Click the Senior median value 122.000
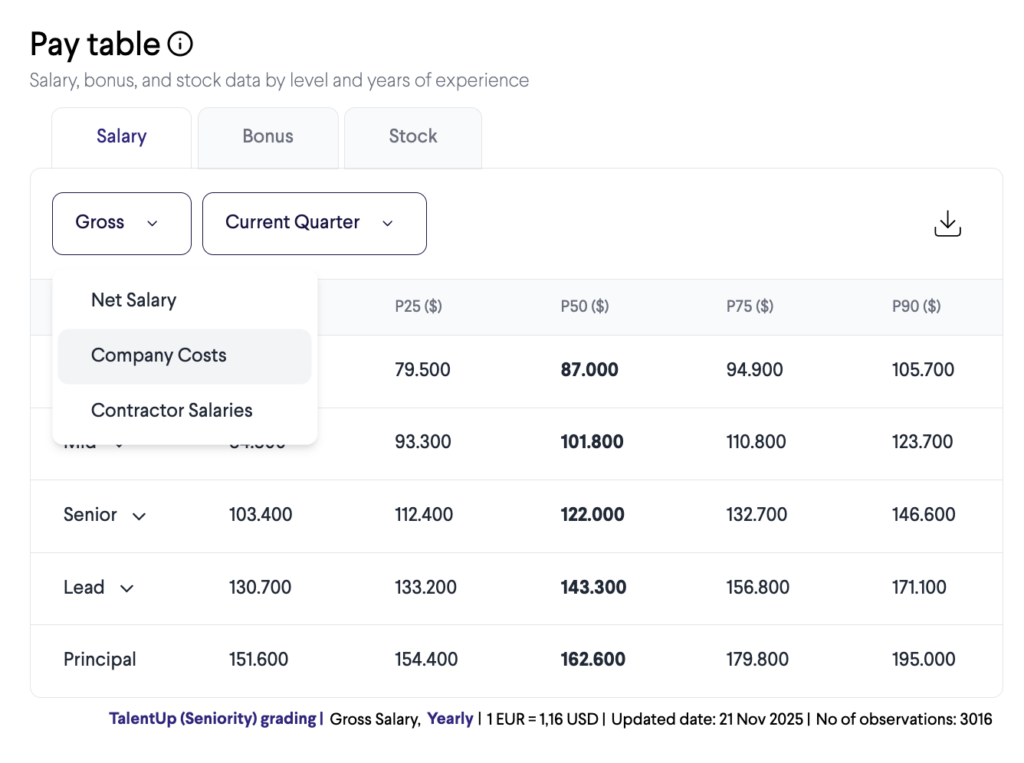This screenshot has width=1024, height=763. (592, 515)
